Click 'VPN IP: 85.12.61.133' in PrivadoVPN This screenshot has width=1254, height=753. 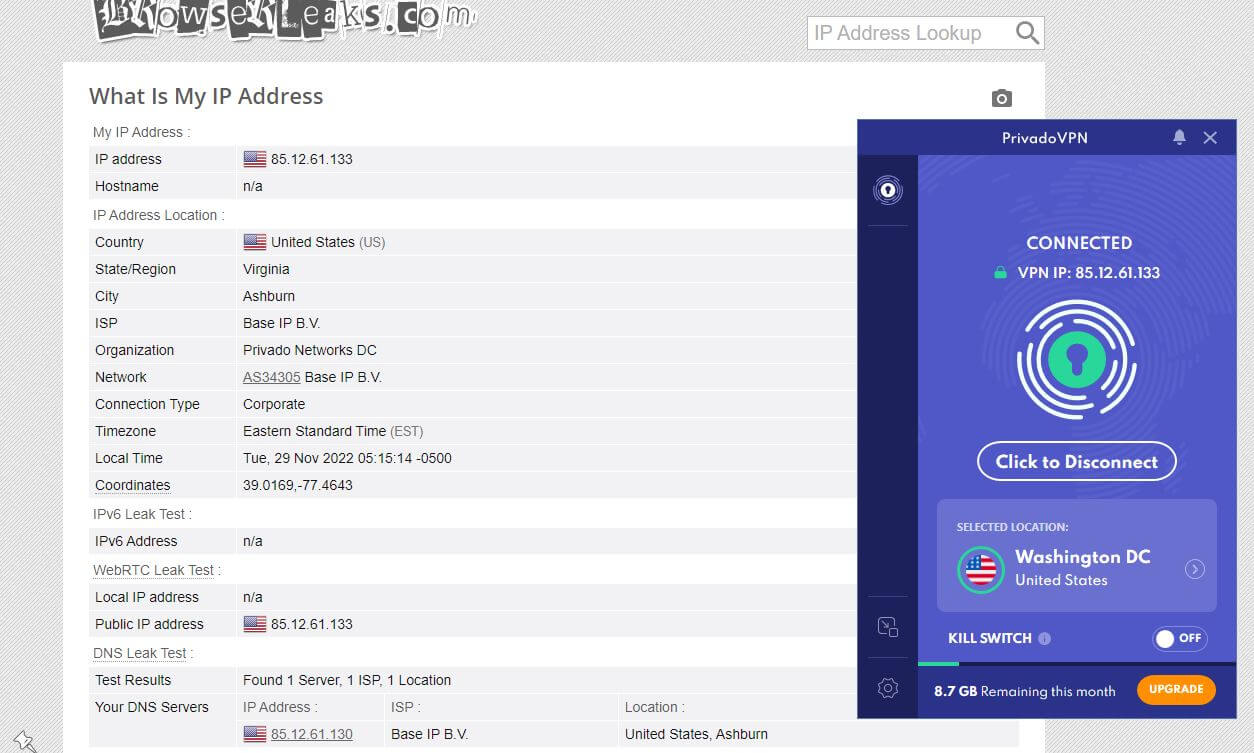tap(1089, 272)
